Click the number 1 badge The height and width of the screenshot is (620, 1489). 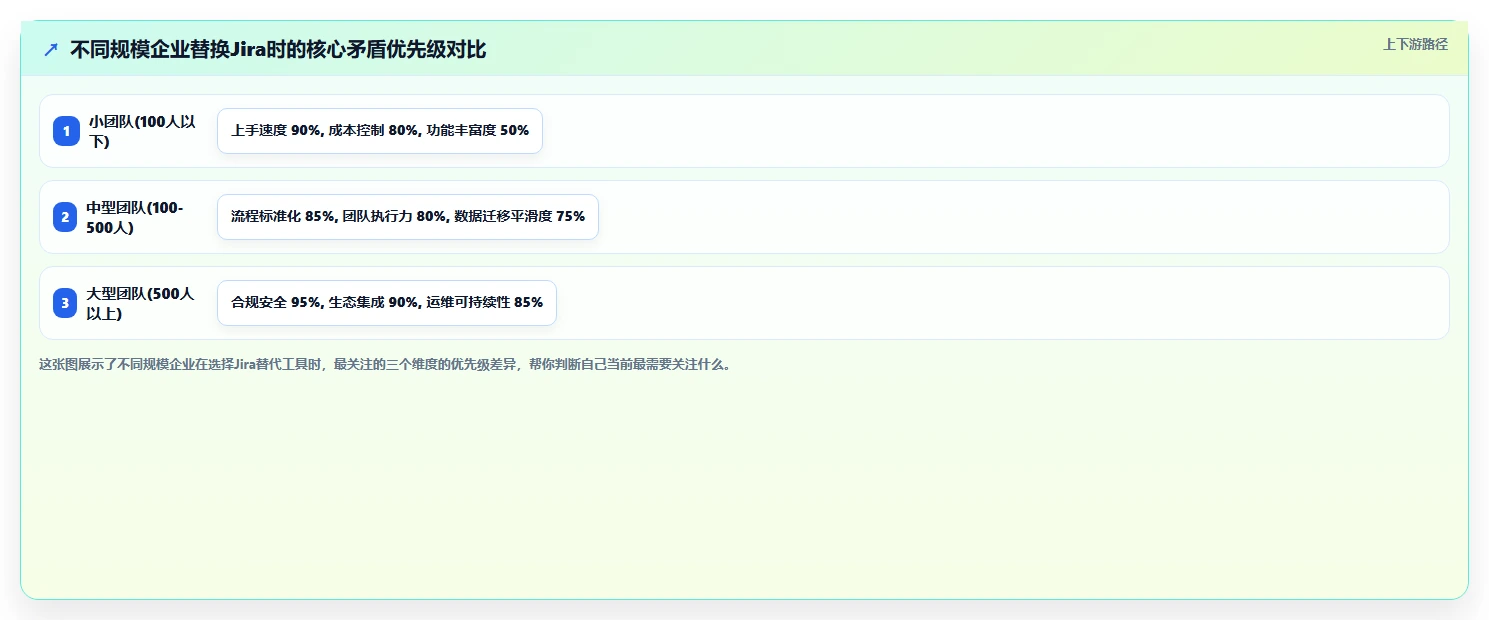pos(66,131)
